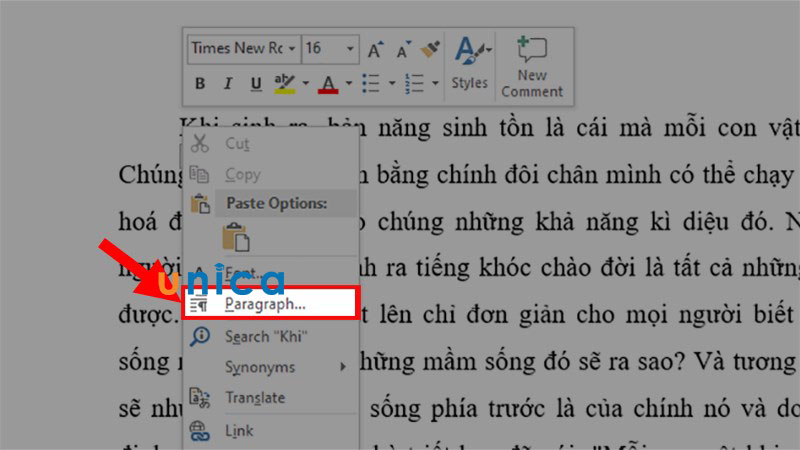Decrease font size with Shrink Font
The width and height of the screenshot is (800, 450).
(x=404, y=49)
